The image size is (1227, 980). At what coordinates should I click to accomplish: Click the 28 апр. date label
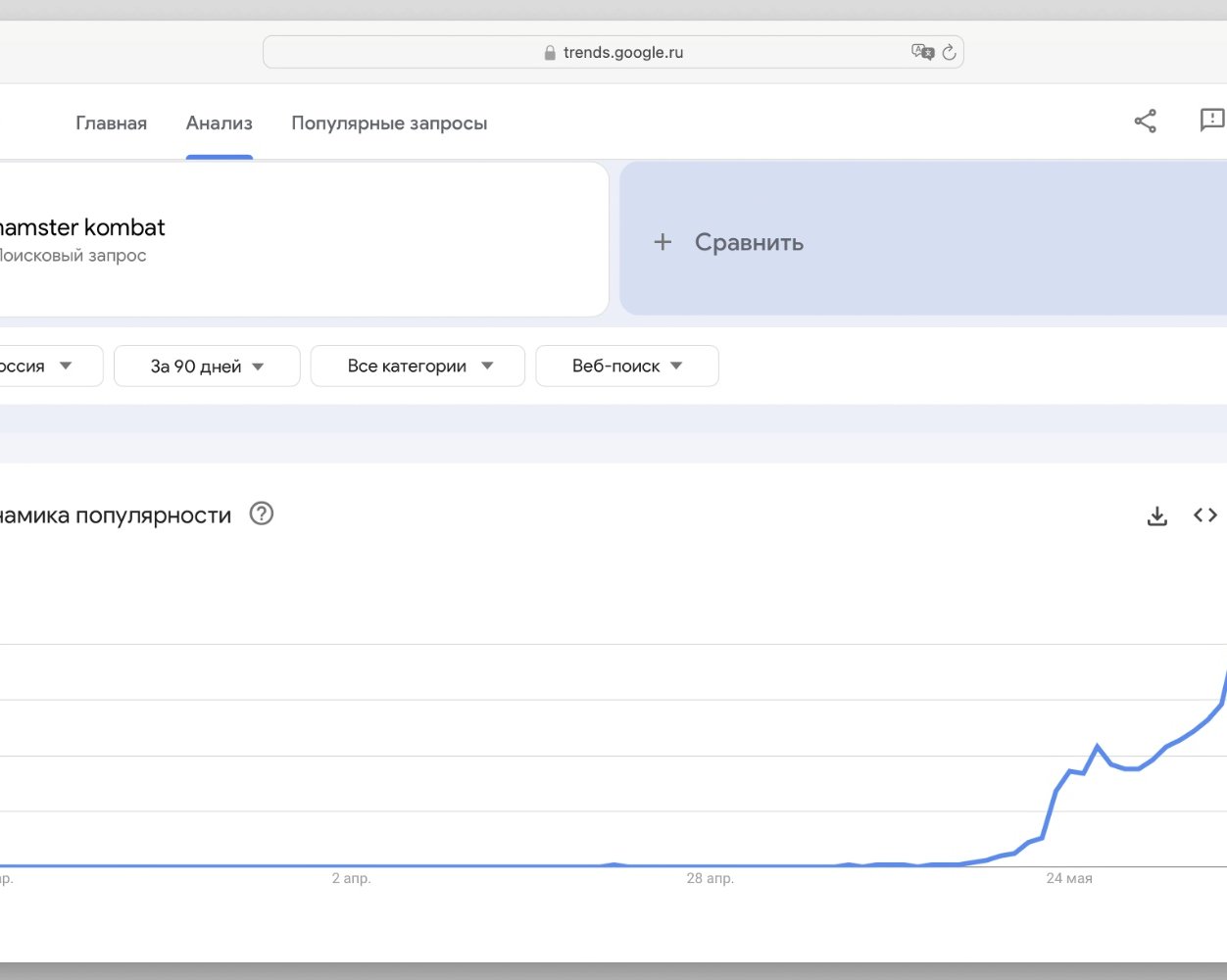pos(711,878)
